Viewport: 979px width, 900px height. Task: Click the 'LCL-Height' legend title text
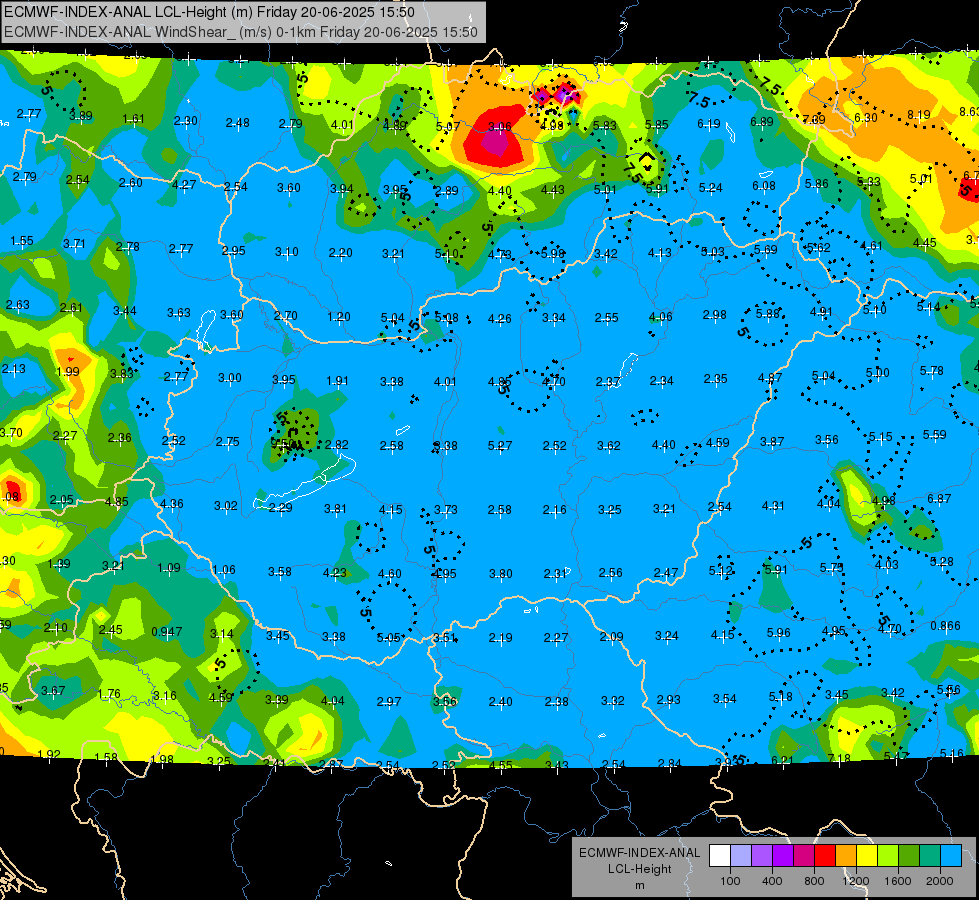coord(639,869)
